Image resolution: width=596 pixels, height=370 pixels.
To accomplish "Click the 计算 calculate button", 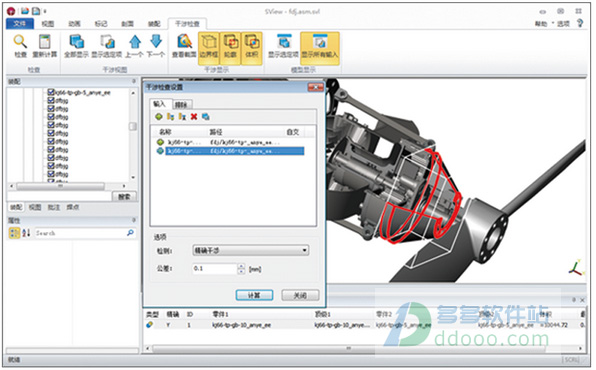I will pyautogui.click(x=254, y=295).
